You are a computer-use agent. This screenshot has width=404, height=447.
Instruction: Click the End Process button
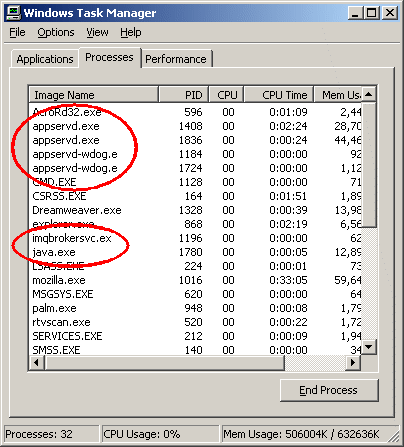click(329, 390)
